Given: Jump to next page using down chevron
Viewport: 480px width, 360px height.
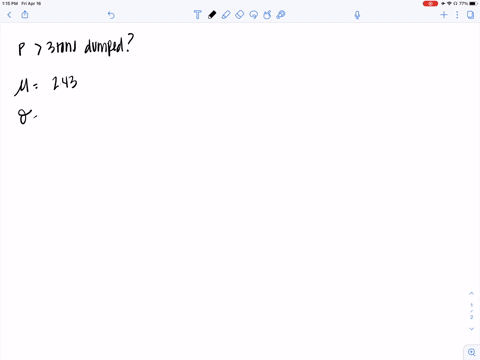Looking at the screenshot, I should pyautogui.click(x=471, y=329).
